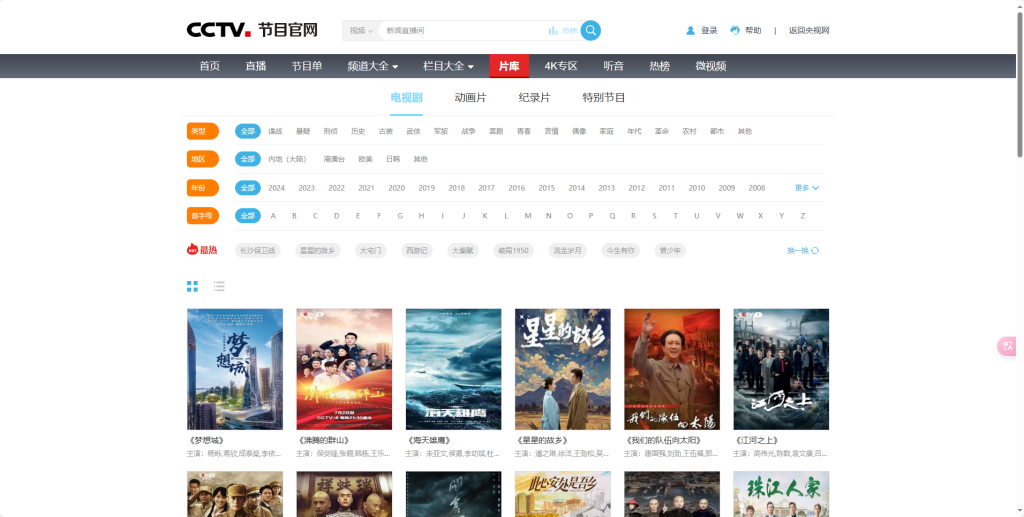Click the 返回央视网 link
The image size is (1024, 517).
tap(808, 31)
